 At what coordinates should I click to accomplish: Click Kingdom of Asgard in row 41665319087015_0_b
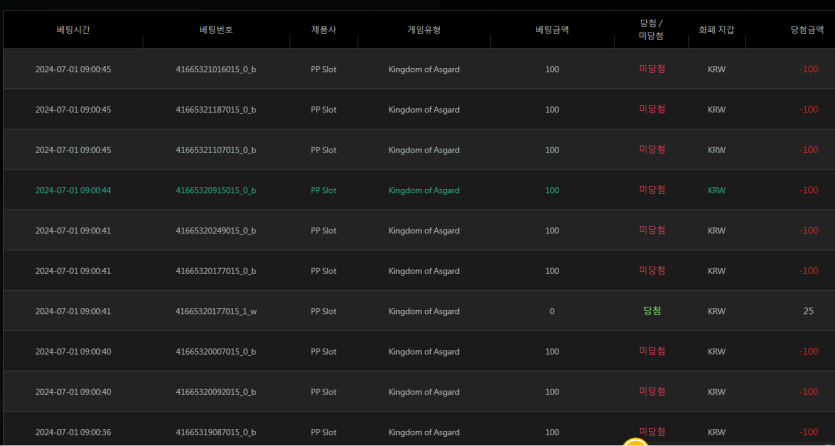[423, 432]
